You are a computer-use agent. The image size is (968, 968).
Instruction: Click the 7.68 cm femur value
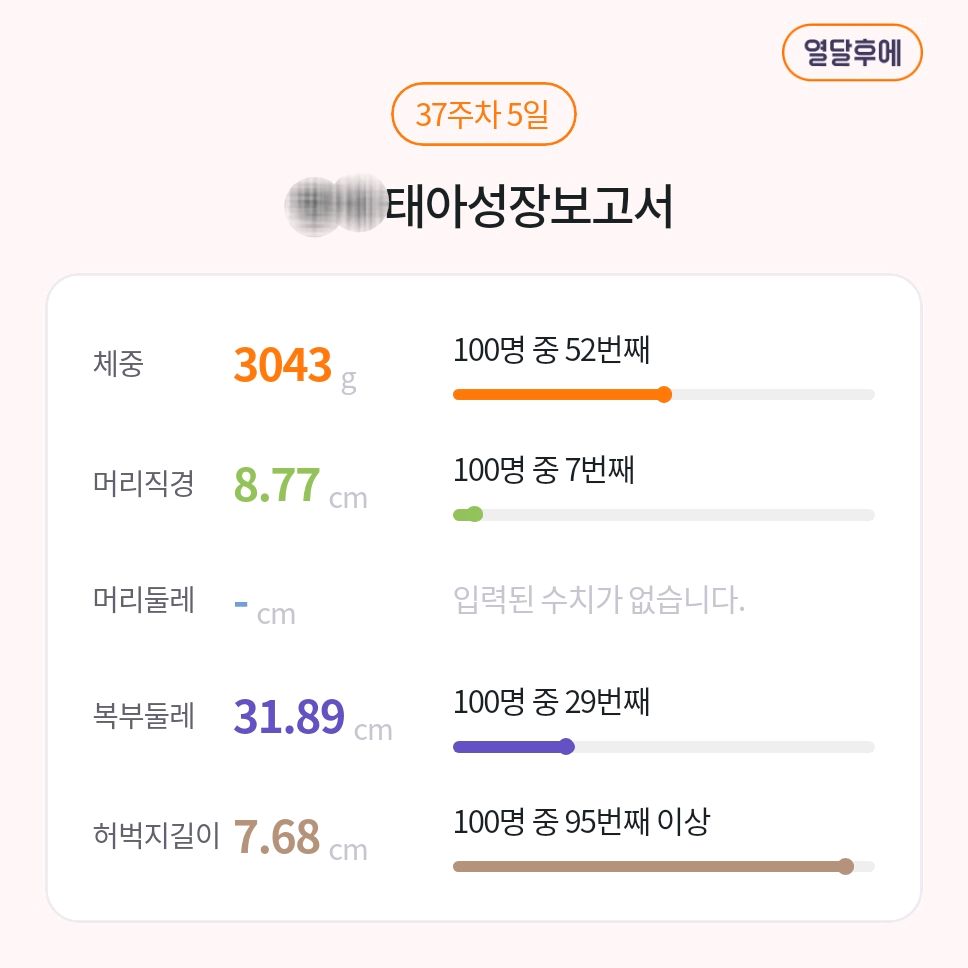(301, 838)
